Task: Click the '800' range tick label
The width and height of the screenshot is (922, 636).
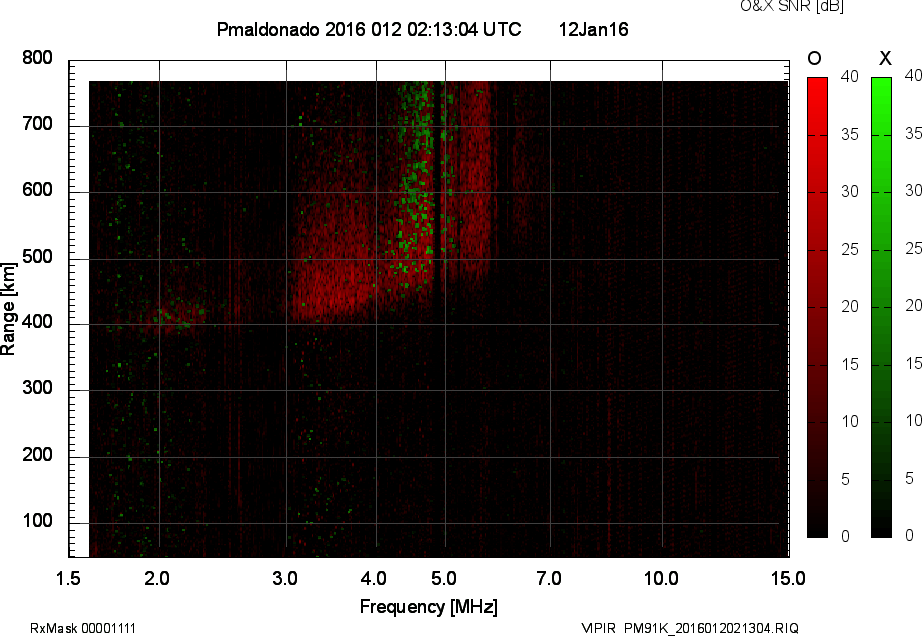Action: click(38, 58)
